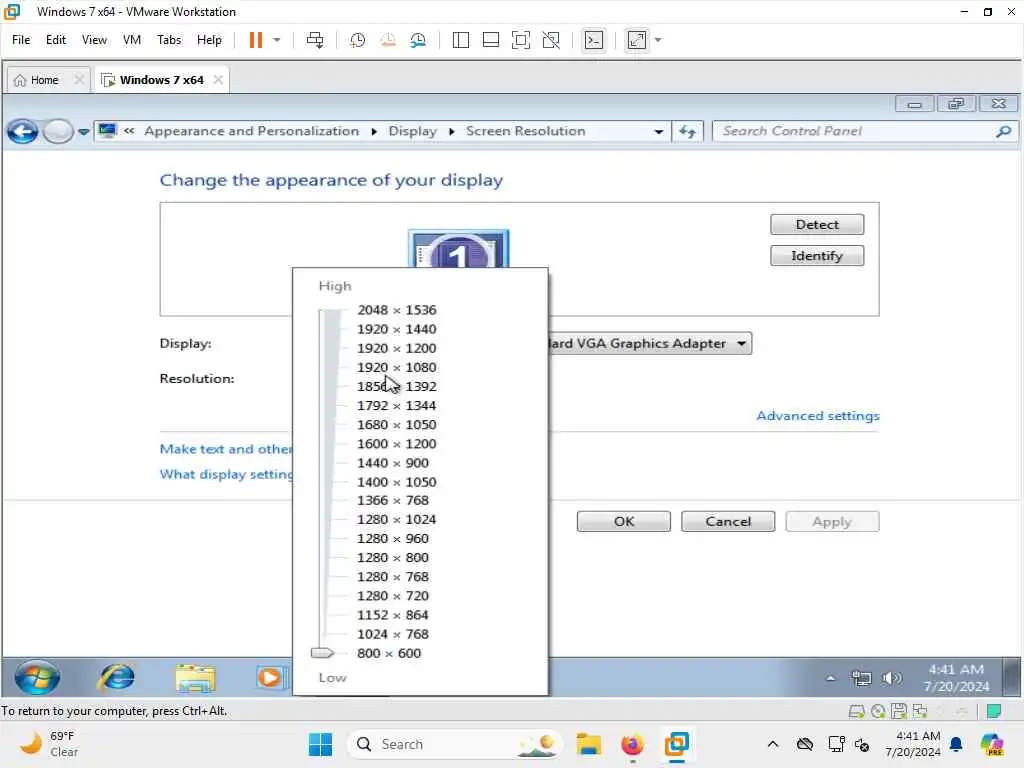Click the Detect button
The width and height of the screenshot is (1024, 768).
816,225
